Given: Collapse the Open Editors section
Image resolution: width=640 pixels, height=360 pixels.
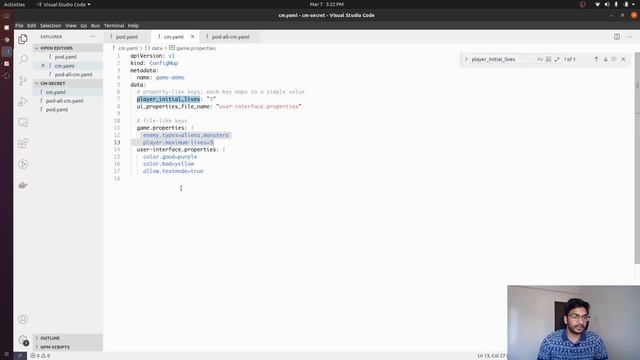Looking at the screenshot, I should [x=68, y=48].
